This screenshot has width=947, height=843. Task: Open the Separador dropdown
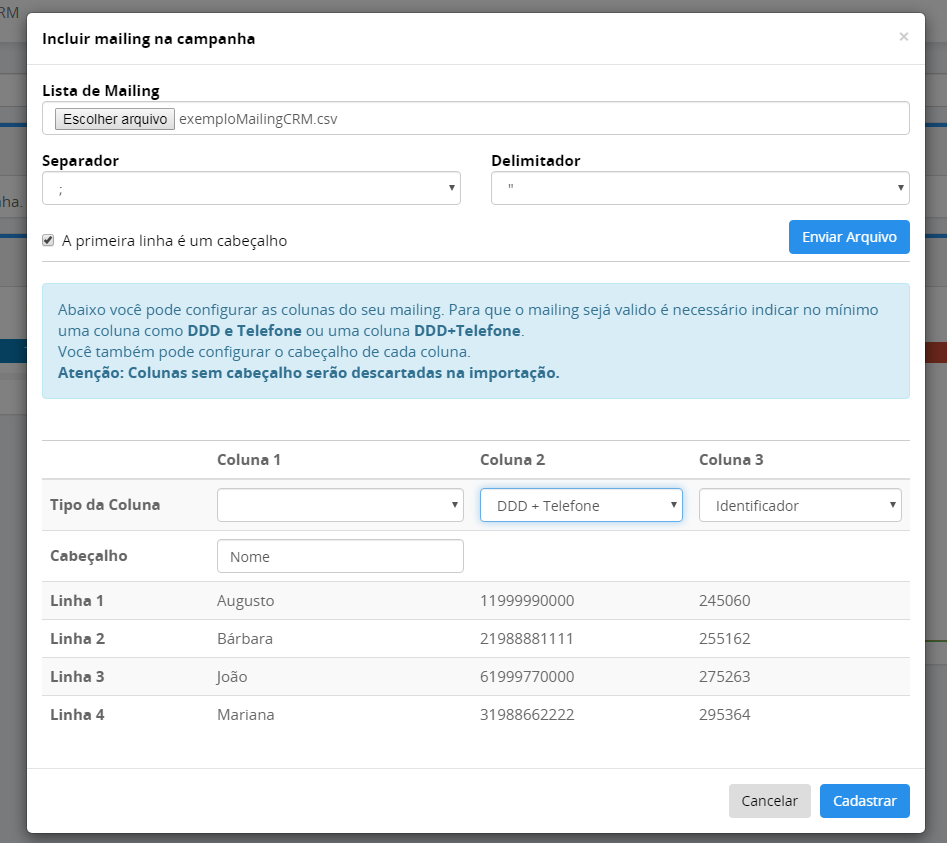pos(251,188)
